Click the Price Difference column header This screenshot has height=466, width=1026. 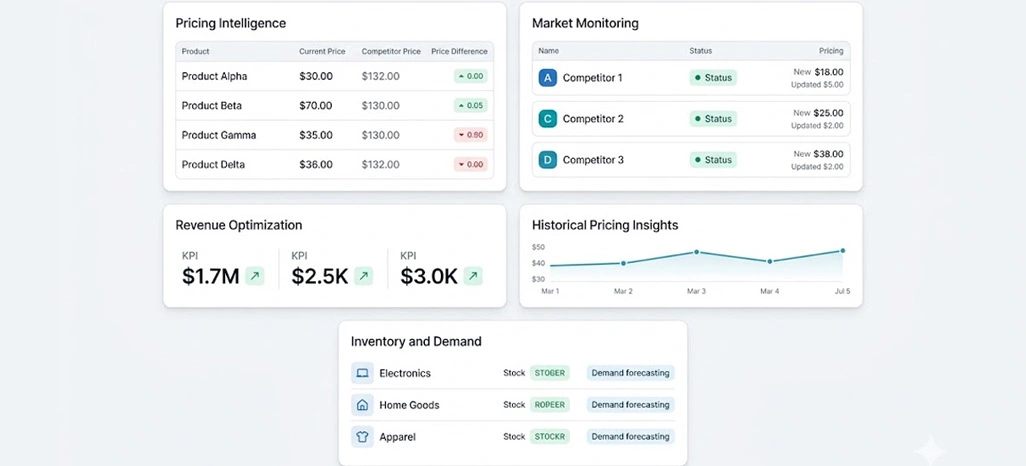click(459, 52)
